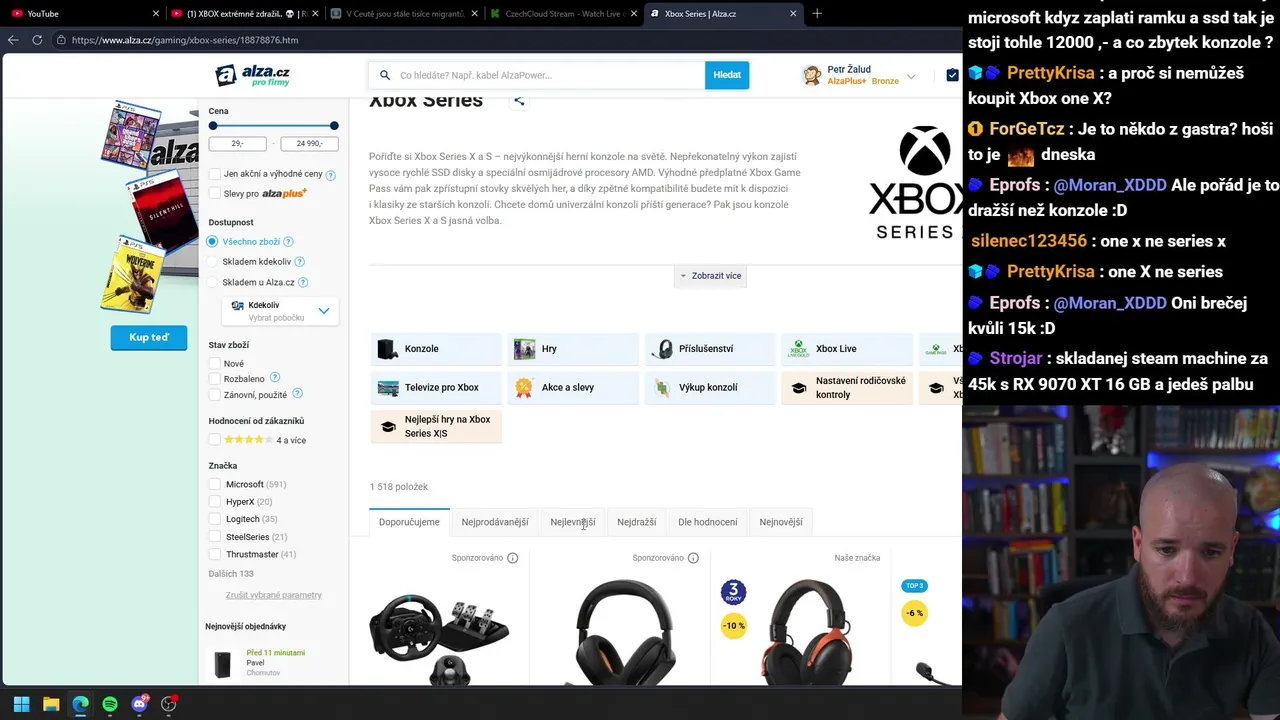Open Nejlepší hry na Xbox X|S tile
This screenshot has width=1280, height=720.
click(x=436, y=427)
